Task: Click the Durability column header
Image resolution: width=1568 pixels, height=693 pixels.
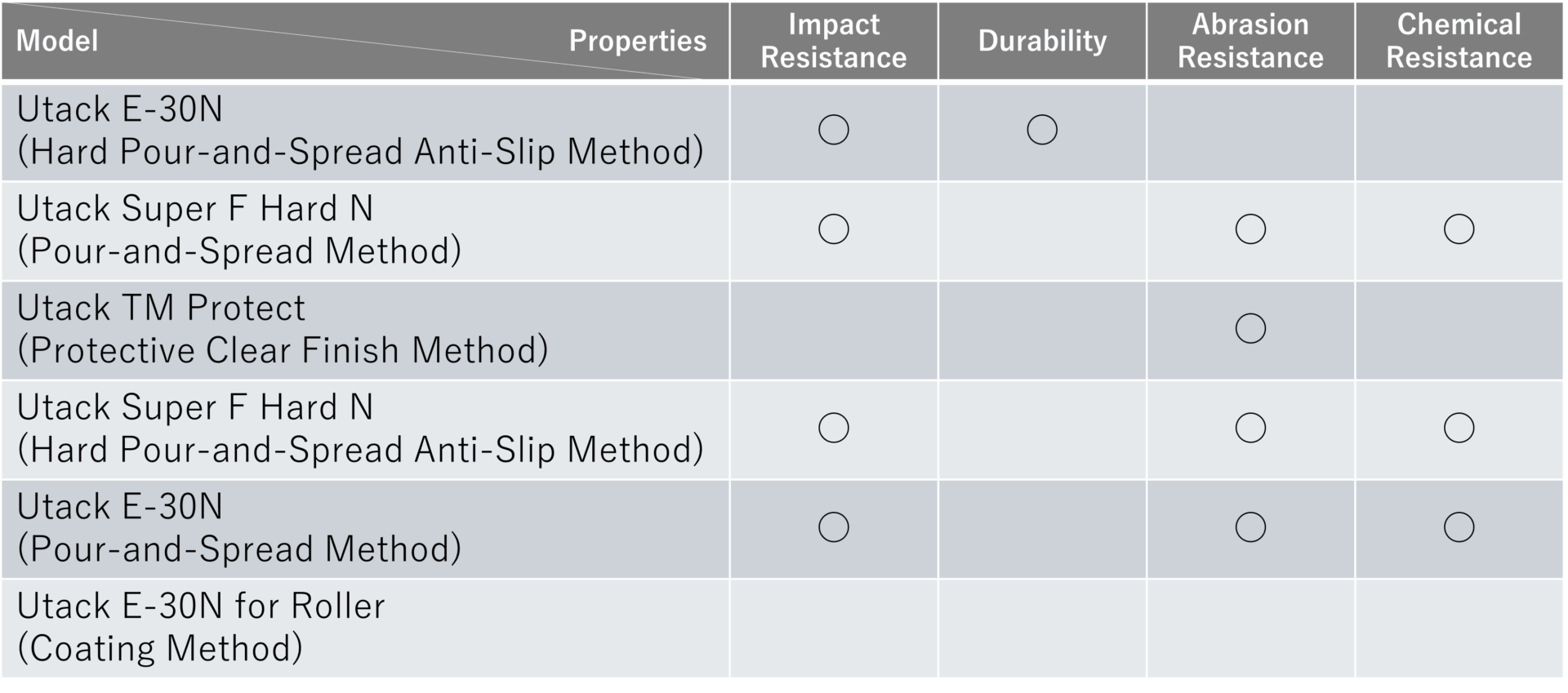Action: [1041, 41]
